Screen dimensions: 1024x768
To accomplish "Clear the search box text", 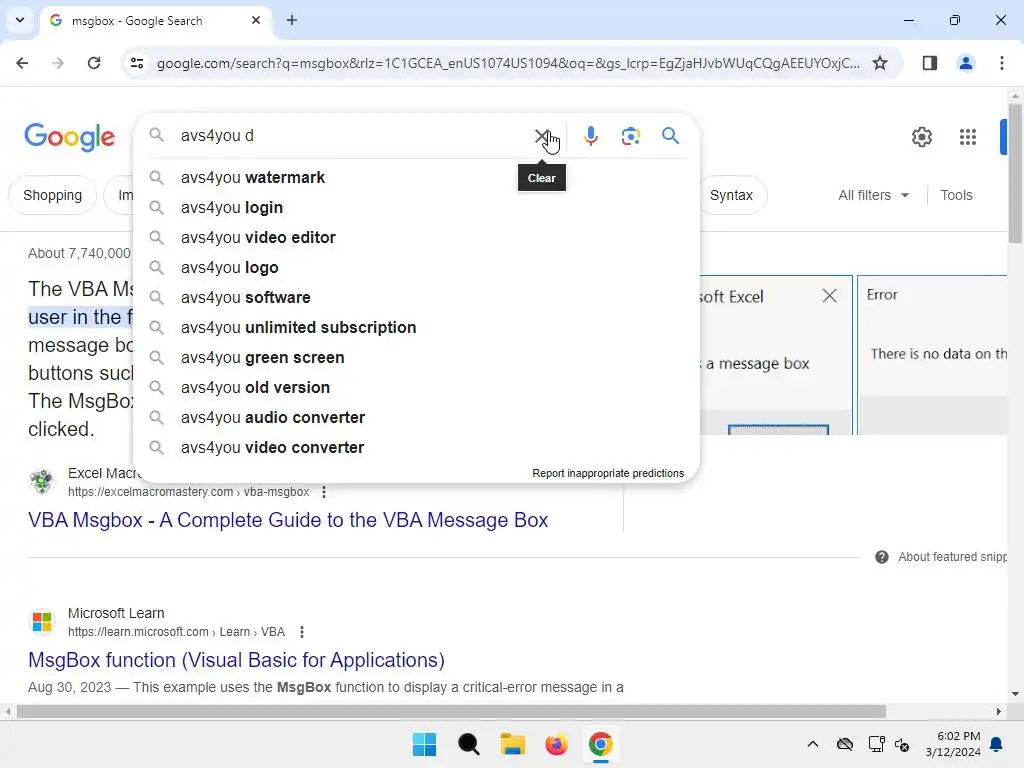I will 542,136.
